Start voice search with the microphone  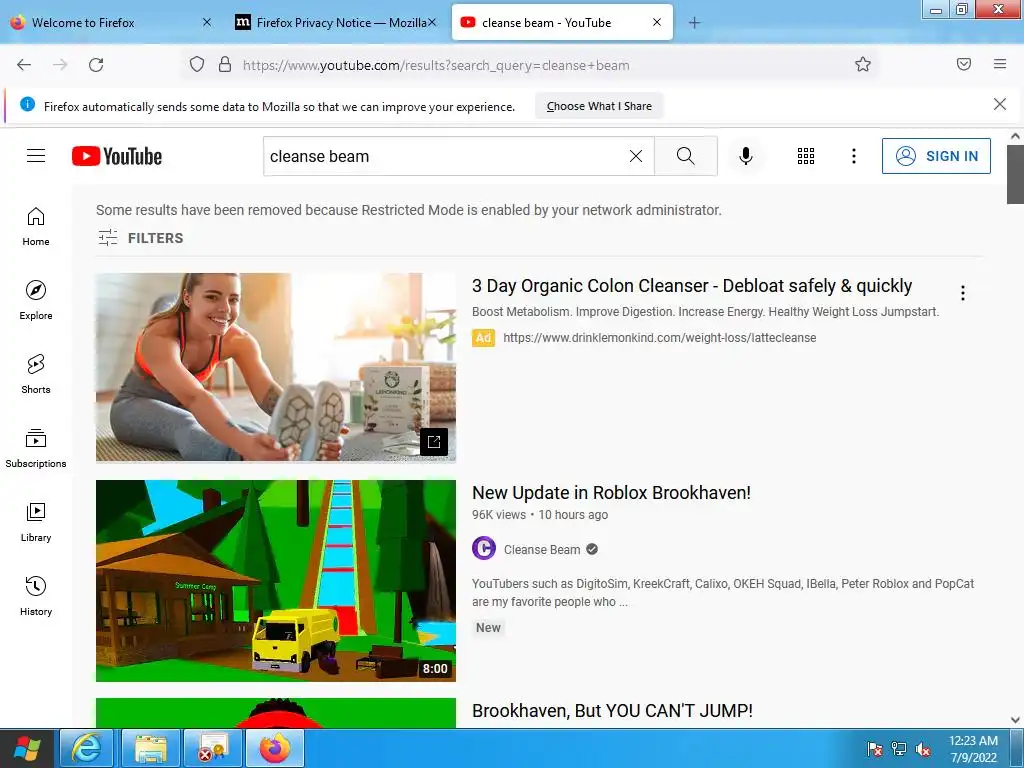click(746, 156)
